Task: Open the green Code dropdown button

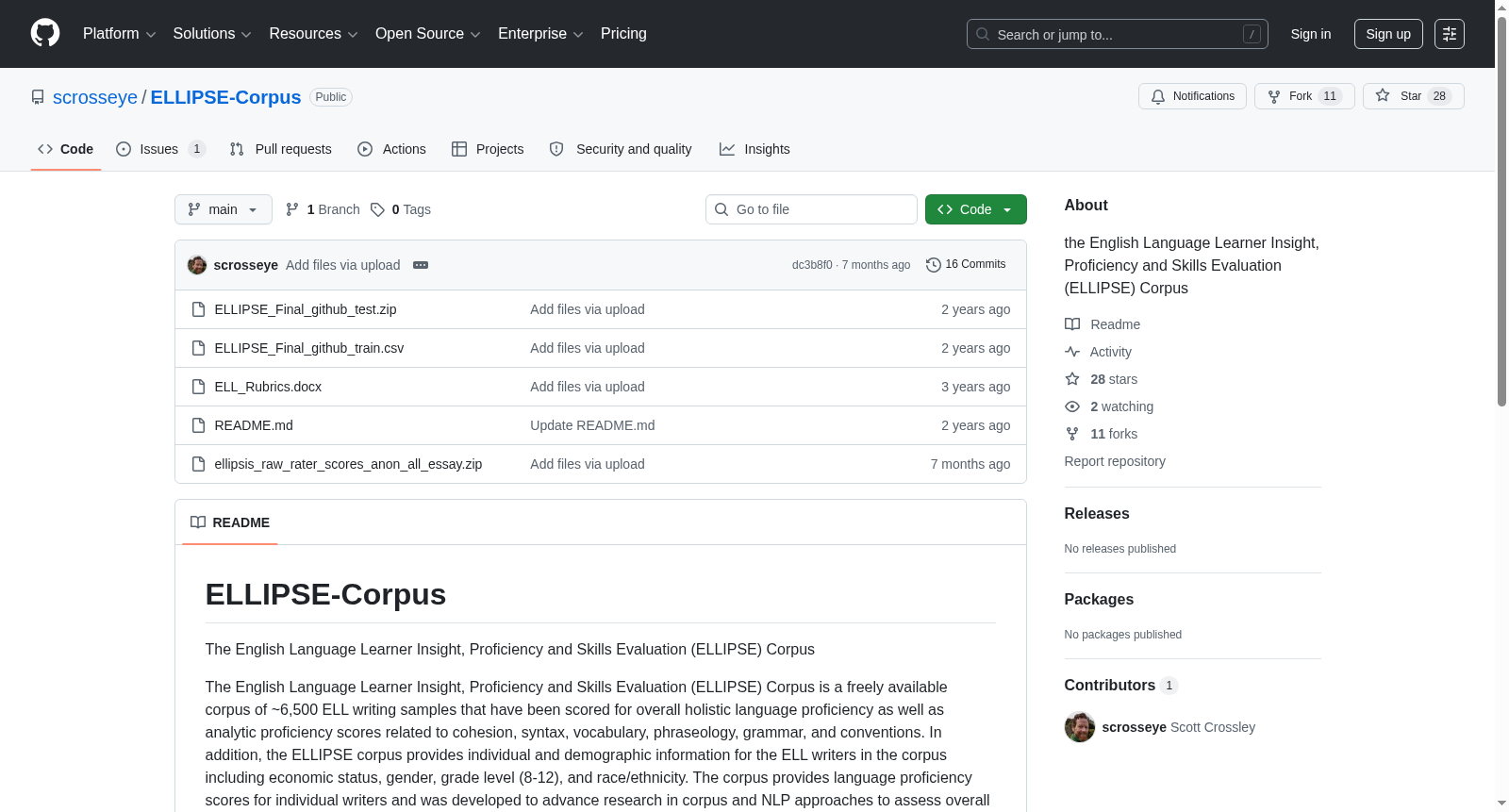Action: click(x=976, y=209)
